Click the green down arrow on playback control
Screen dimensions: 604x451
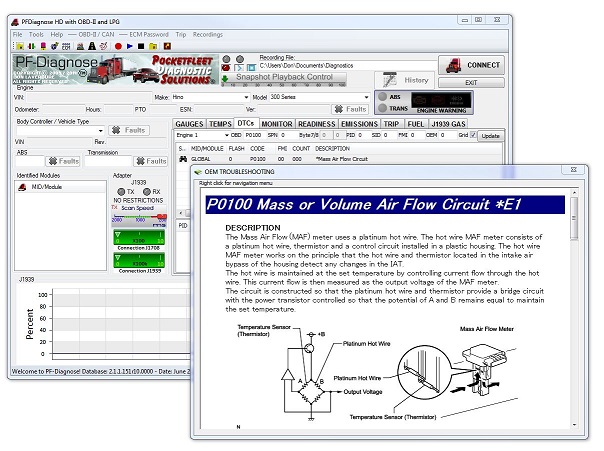click(225, 79)
